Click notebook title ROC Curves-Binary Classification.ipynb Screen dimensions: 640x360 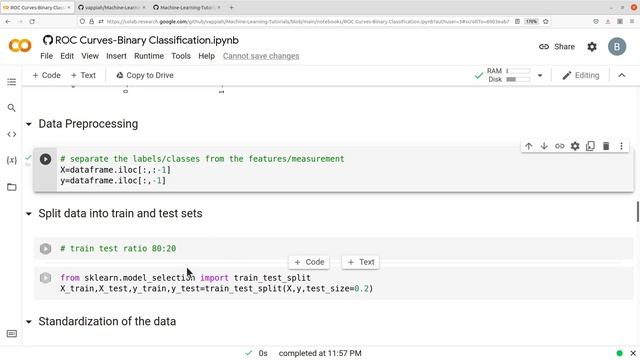click(147, 40)
